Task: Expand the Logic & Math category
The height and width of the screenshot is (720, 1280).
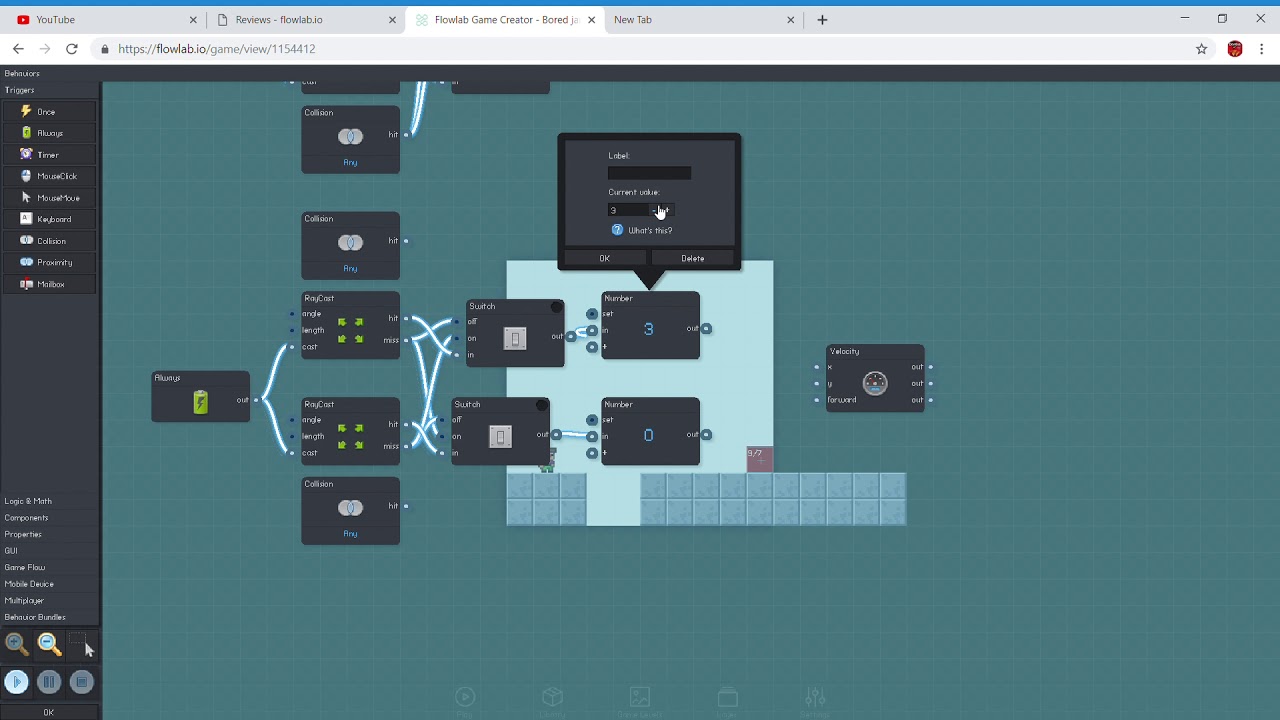Action: [x=28, y=501]
